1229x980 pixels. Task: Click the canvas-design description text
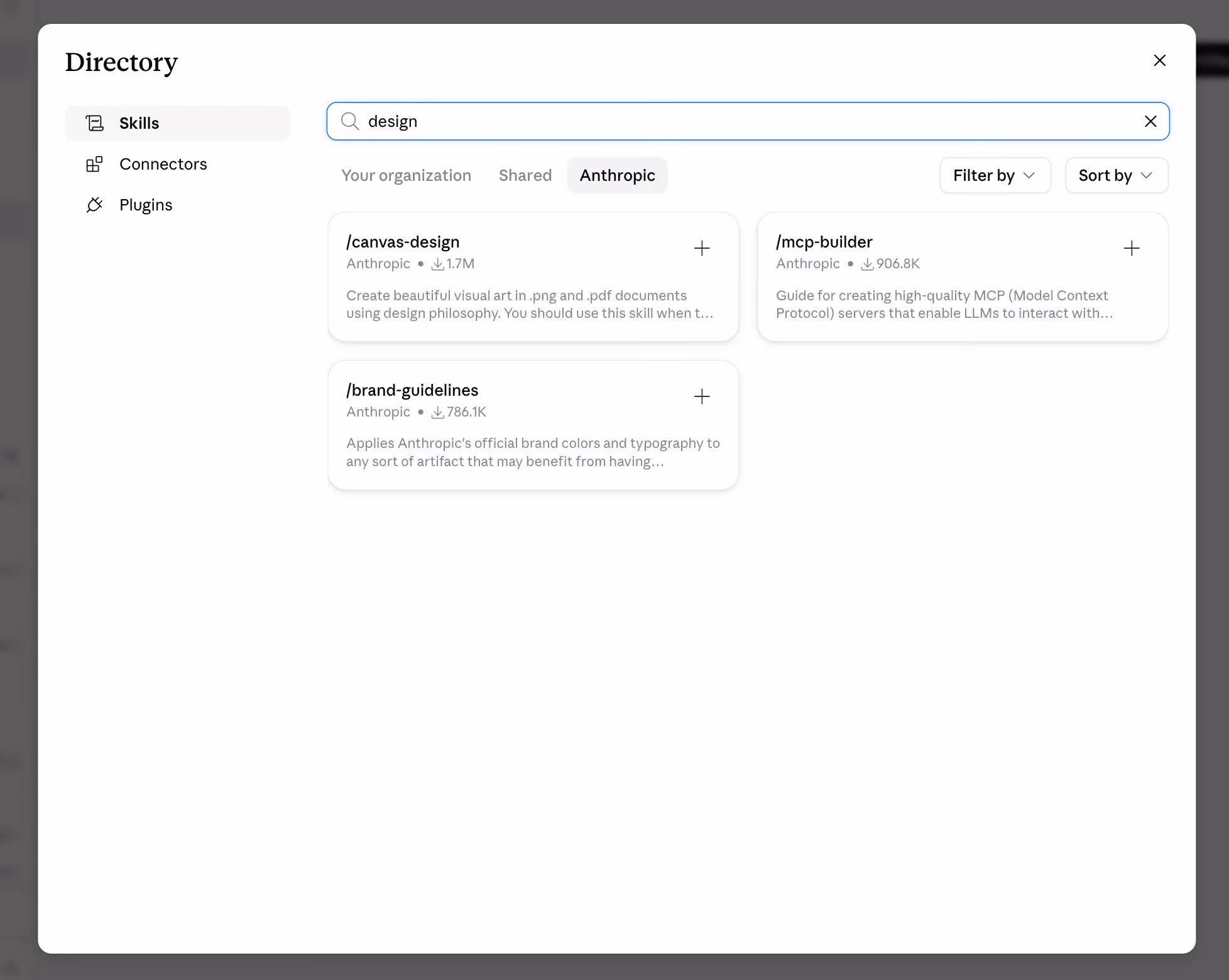coord(530,304)
